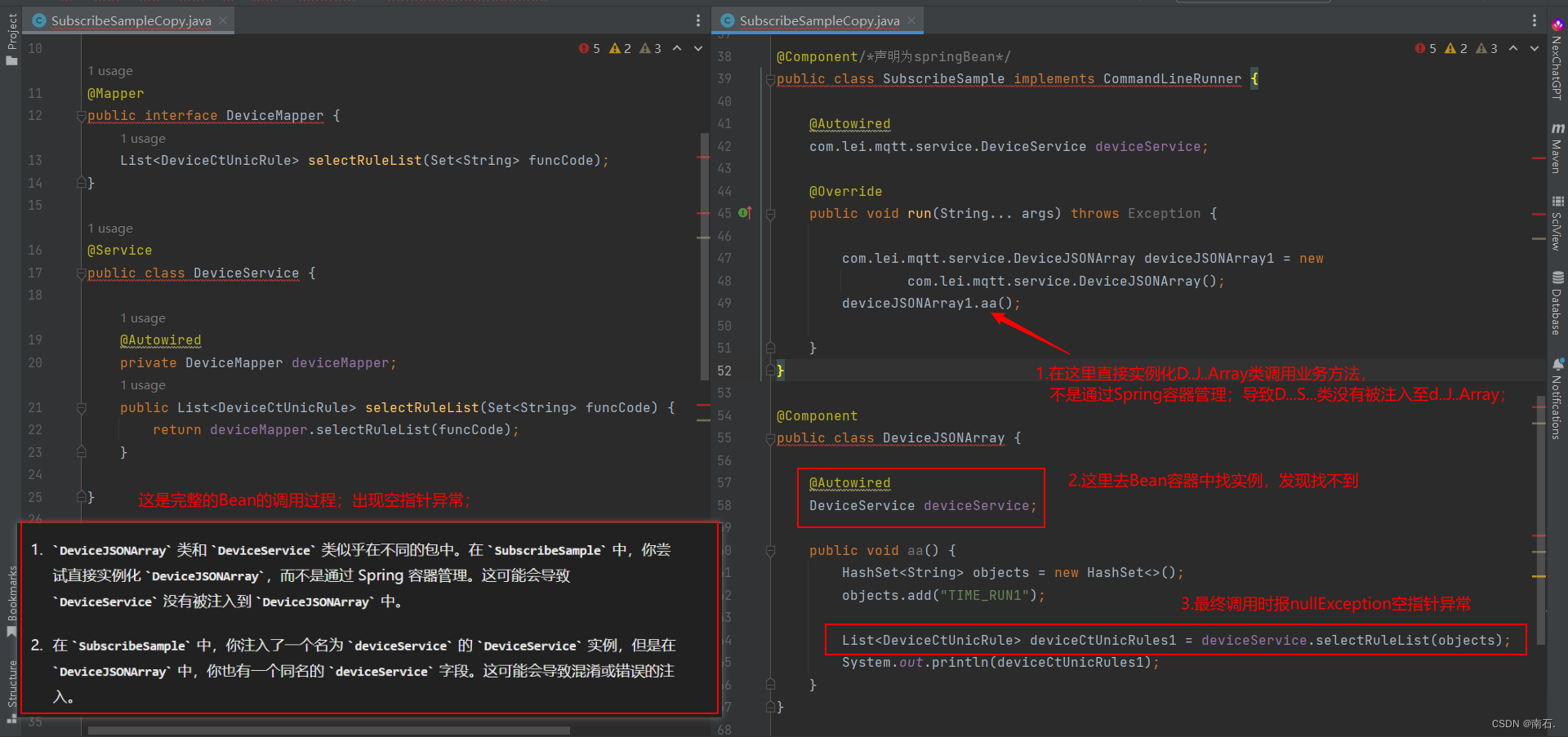Click the deviceJSONArray1.aa() call
1568x737 pixels.
tap(931, 304)
